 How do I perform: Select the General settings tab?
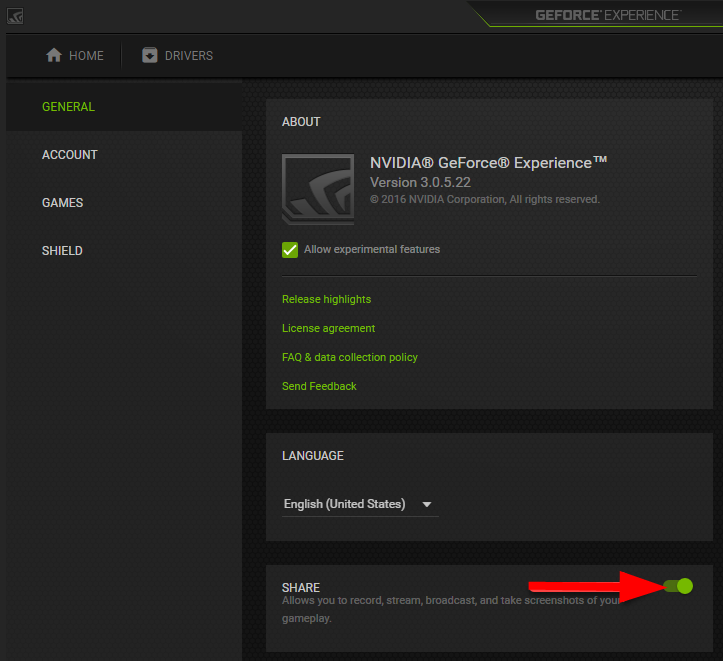[x=68, y=107]
